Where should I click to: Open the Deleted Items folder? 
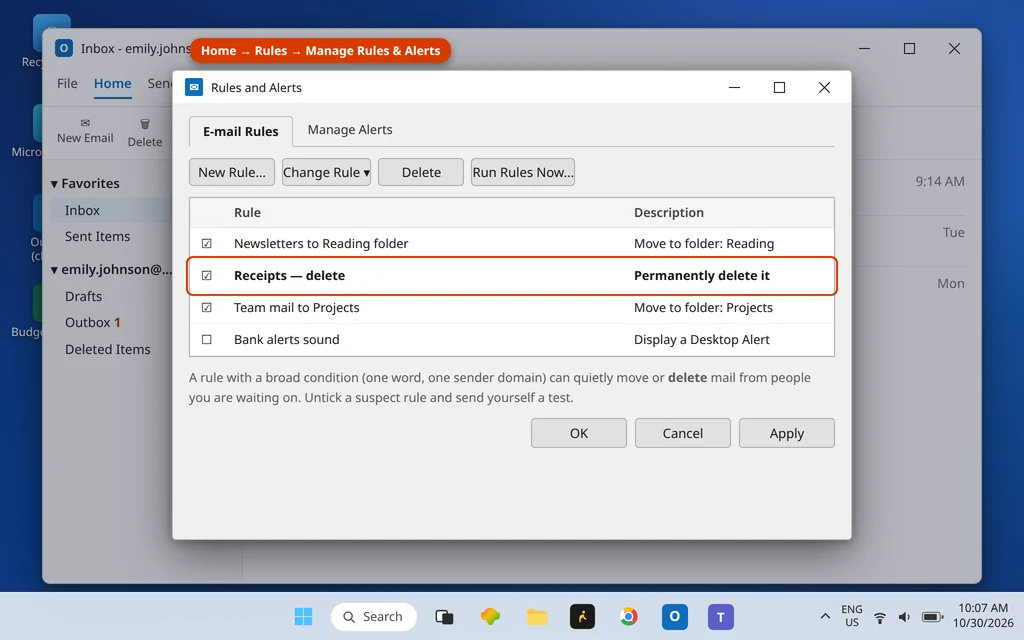[x=108, y=349]
